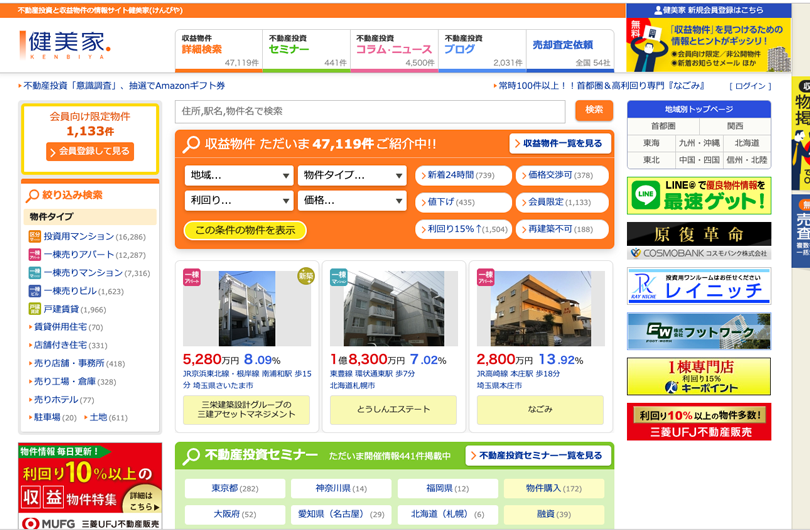Click the orange 検索 button

point(594,110)
